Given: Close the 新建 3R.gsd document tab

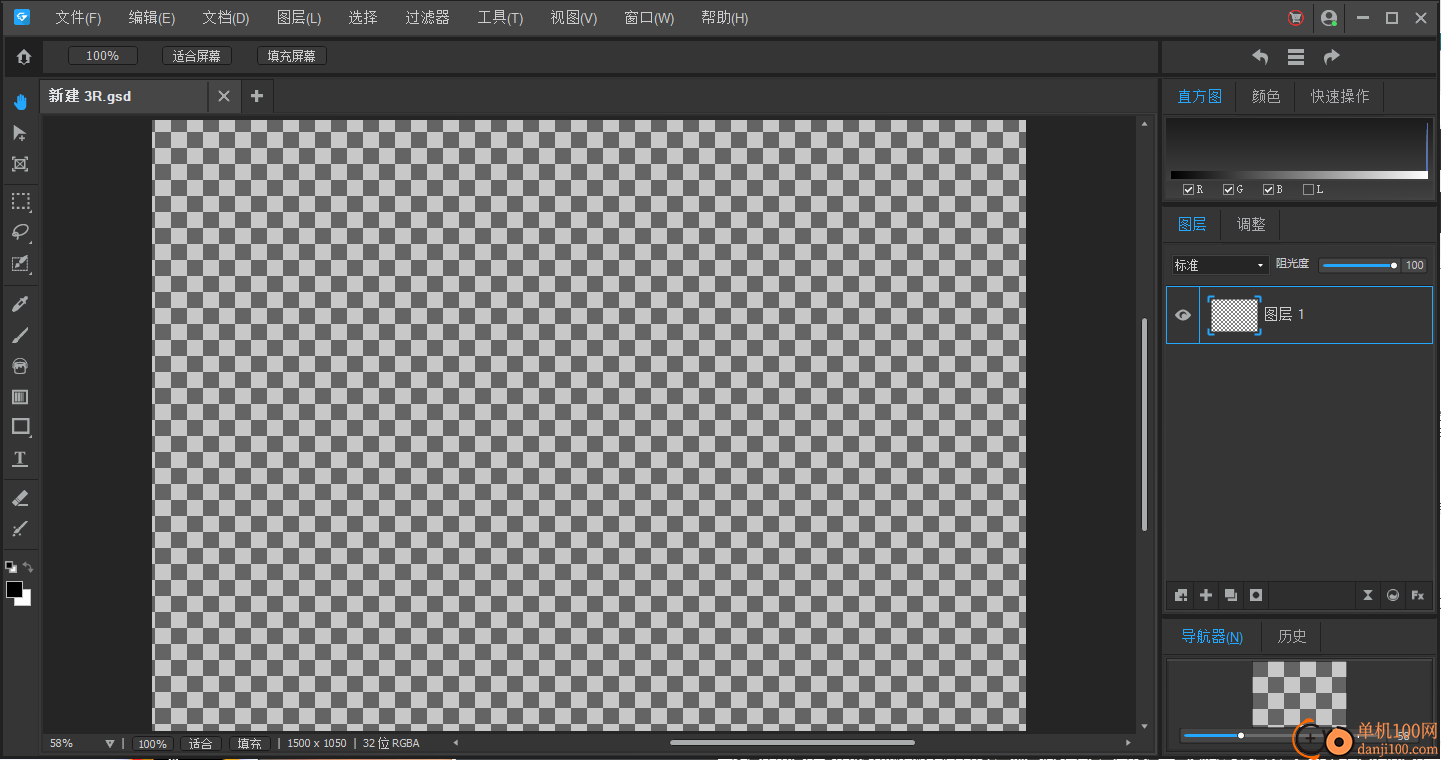Looking at the screenshot, I should tap(224, 96).
